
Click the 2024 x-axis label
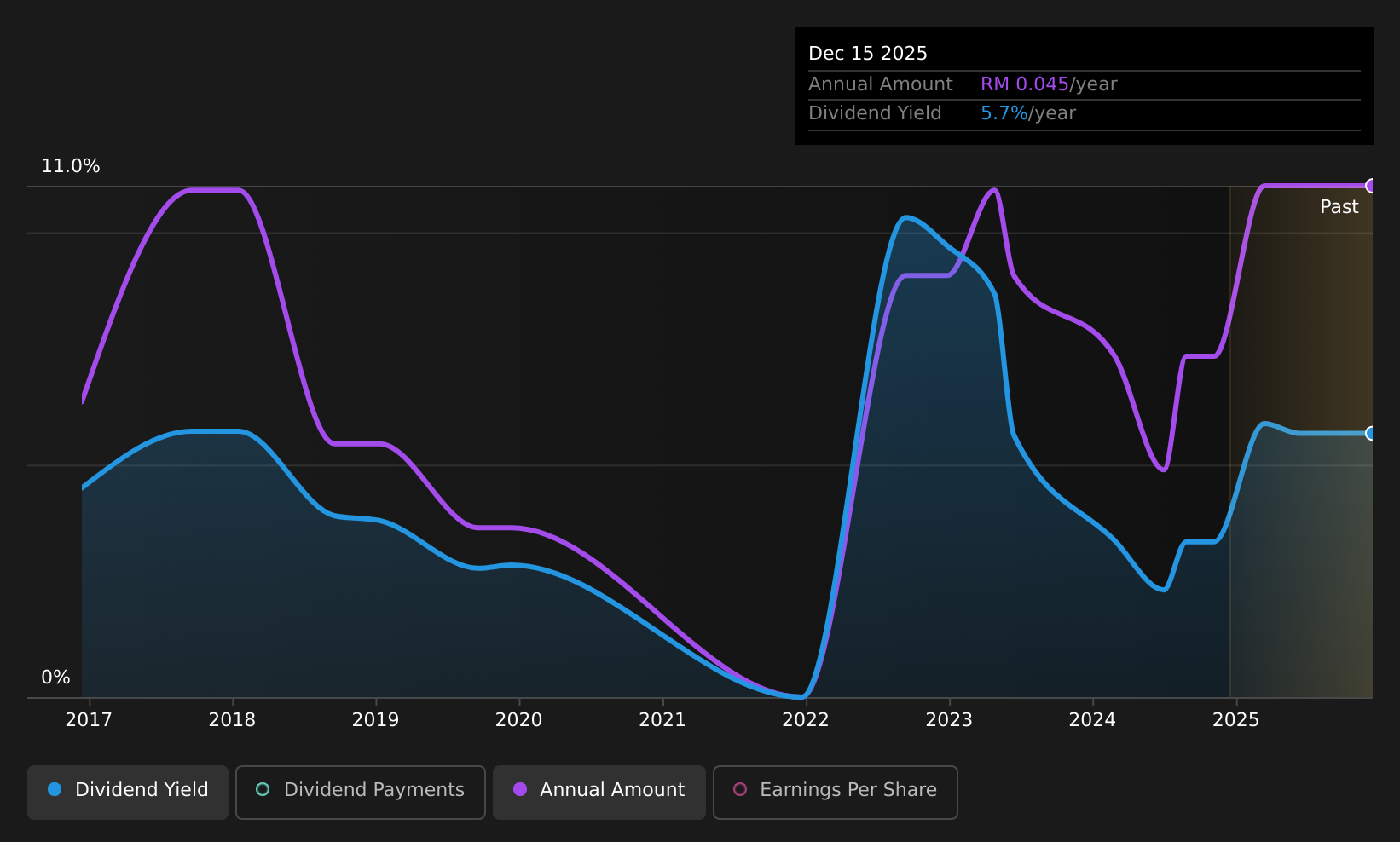(x=1092, y=720)
